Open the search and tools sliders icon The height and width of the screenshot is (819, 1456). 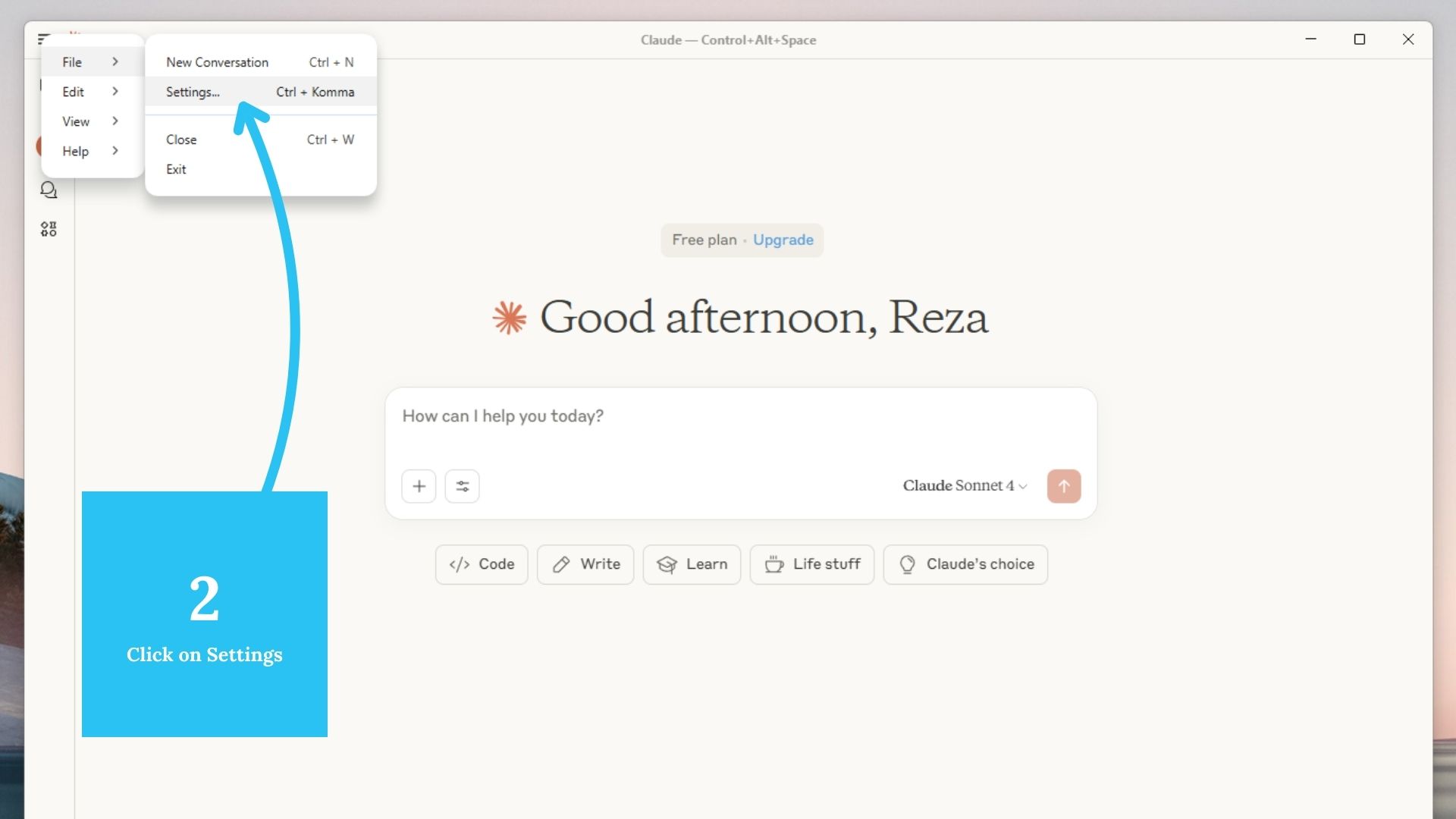(462, 486)
